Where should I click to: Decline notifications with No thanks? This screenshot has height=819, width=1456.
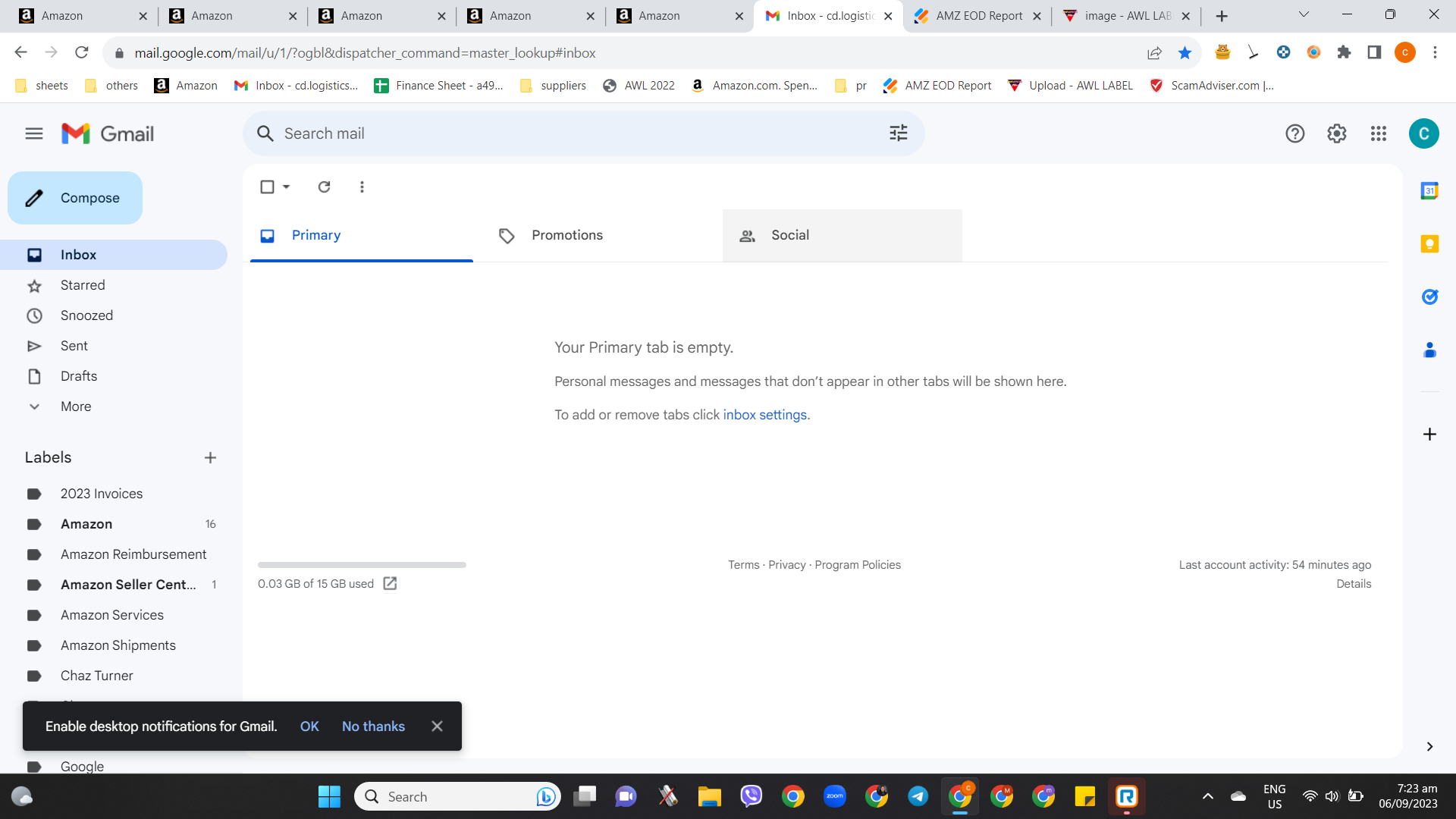point(373,726)
